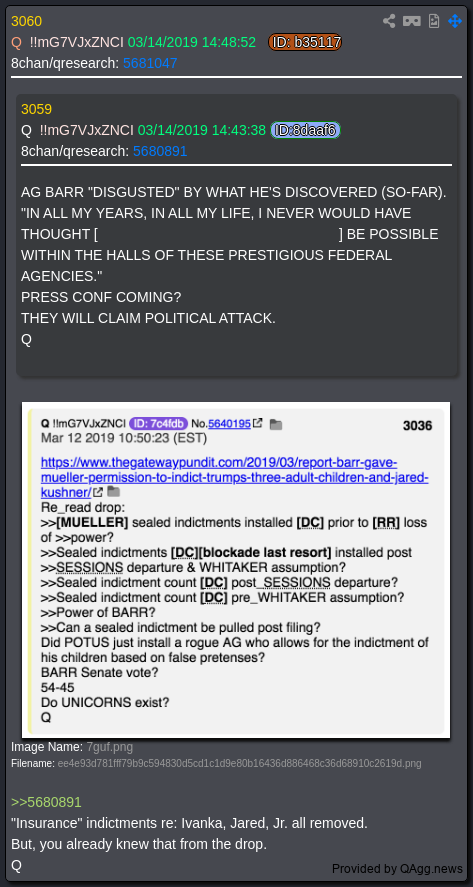Image resolution: width=473 pixels, height=887 pixels.
Task: Click the share icon on post 3060
Action: [x=389, y=21]
